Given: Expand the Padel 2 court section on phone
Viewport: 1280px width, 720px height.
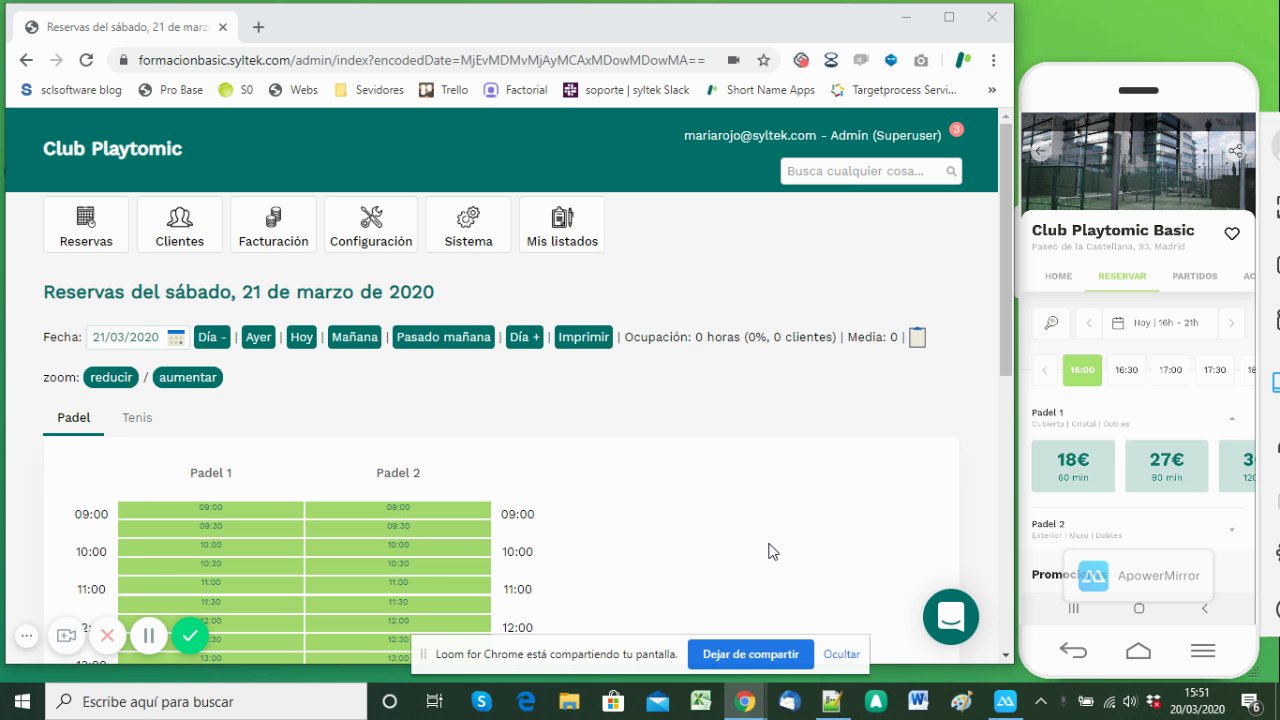Looking at the screenshot, I should [x=1232, y=530].
